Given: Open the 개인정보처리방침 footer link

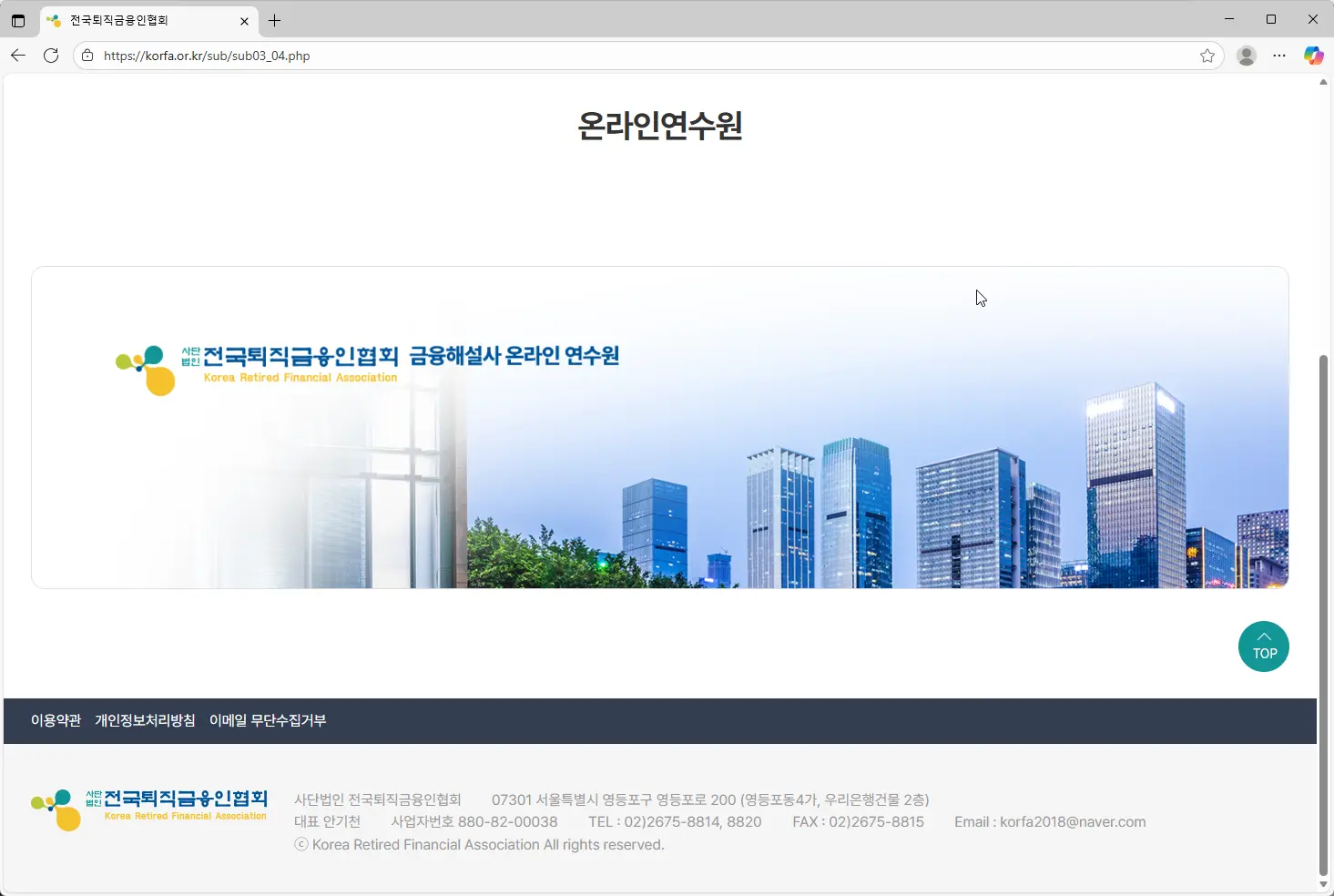Looking at the screenshot, I should point(146,720).
